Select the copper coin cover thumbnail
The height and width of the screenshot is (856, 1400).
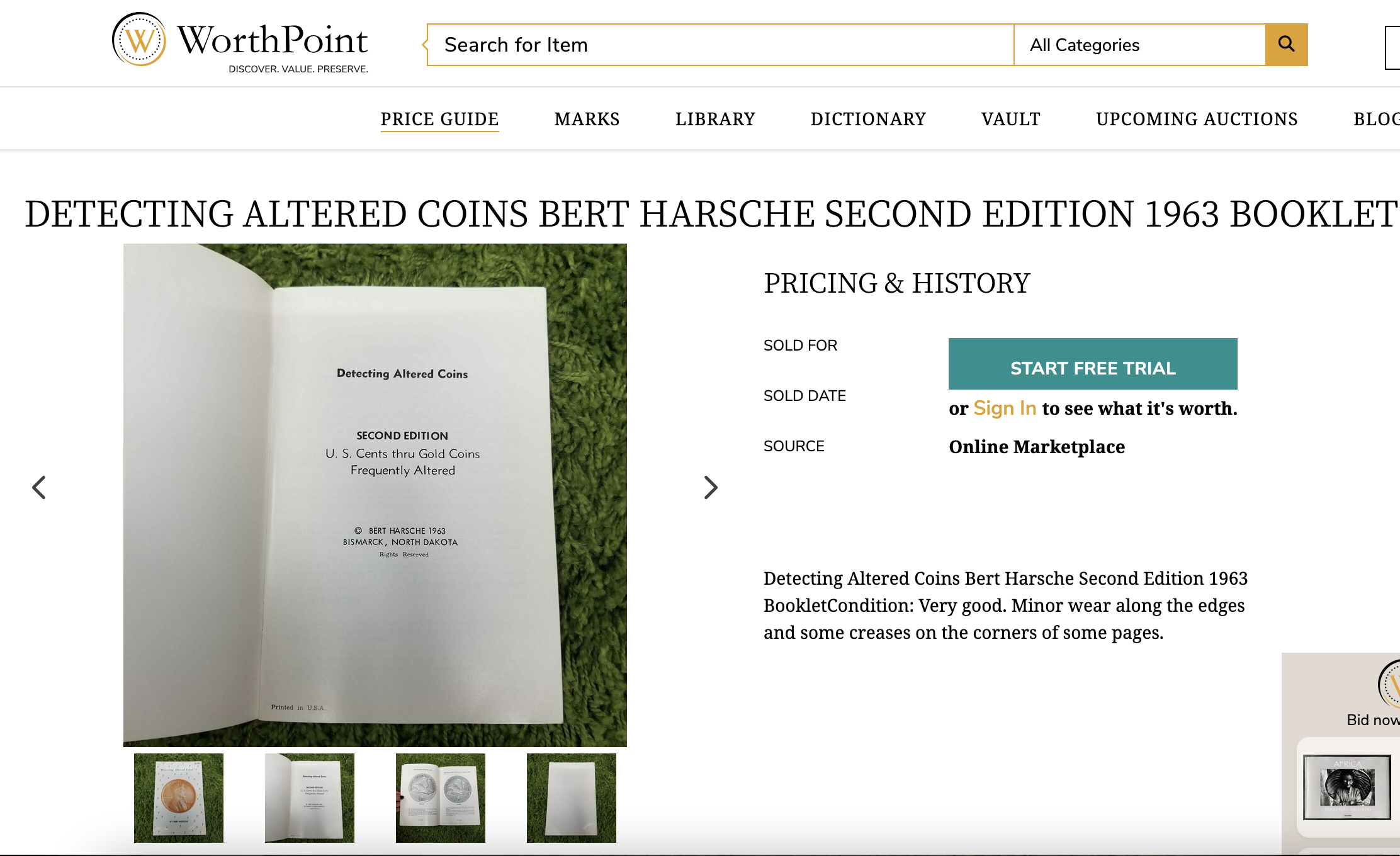pyautogui.click(x=179, y=797)
